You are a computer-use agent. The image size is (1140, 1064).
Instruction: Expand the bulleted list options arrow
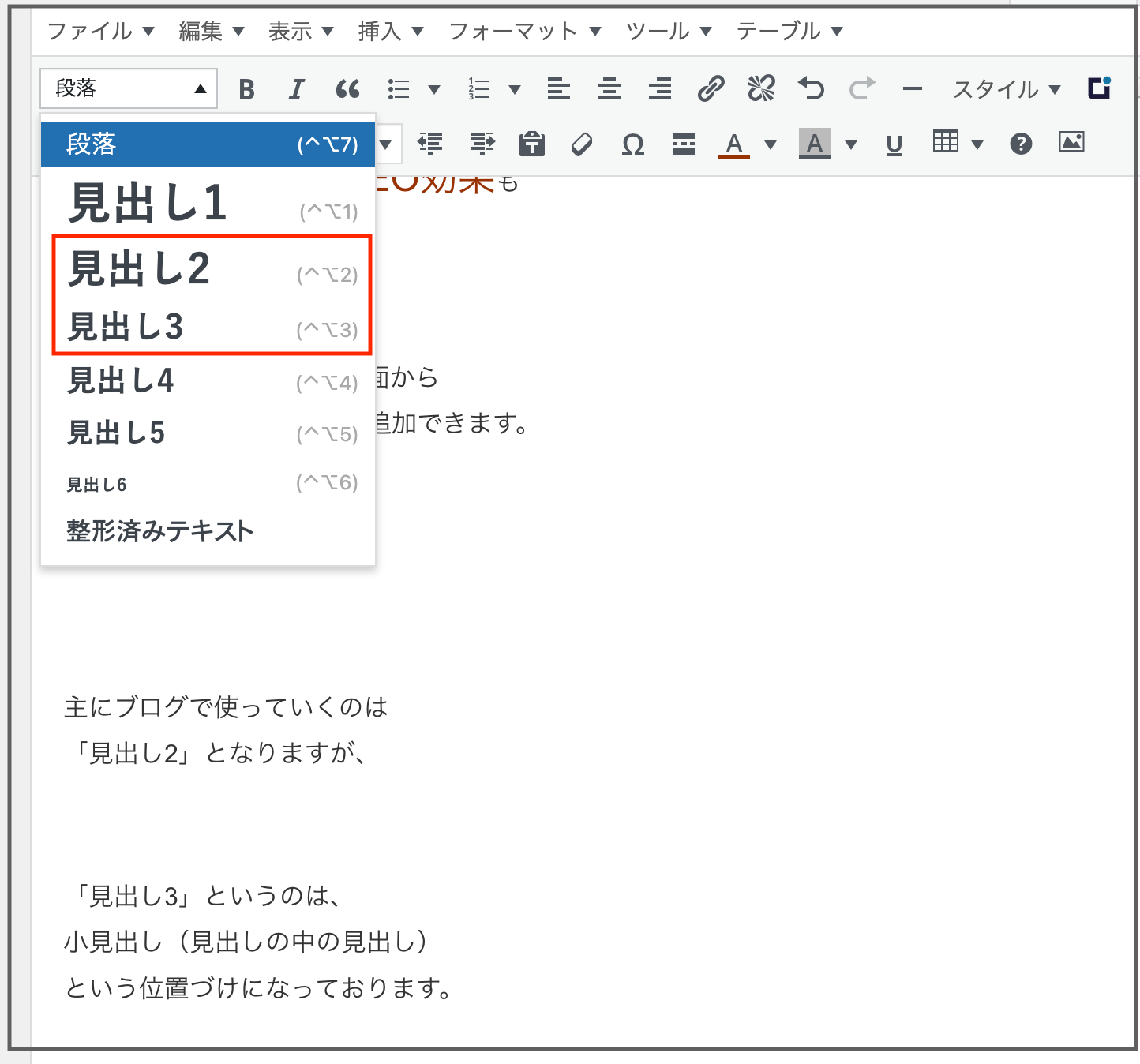pos(434,89)
